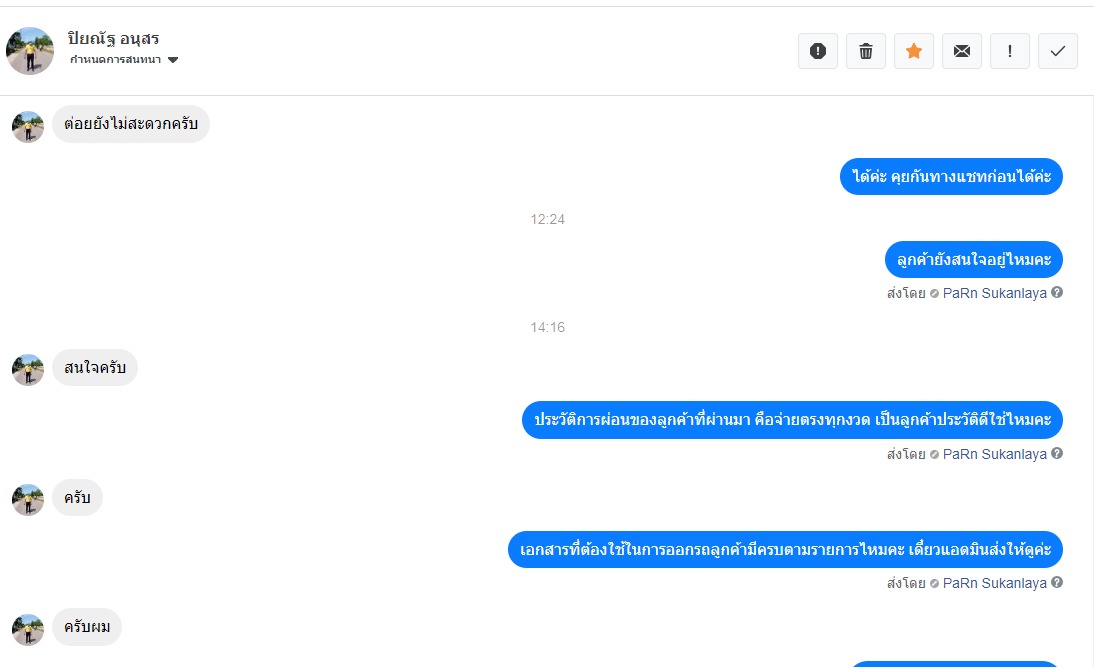
Task: Click help icon beside first PaRn Sukanlaya label
Action: pyautogui.click(x=1057, y=292)
